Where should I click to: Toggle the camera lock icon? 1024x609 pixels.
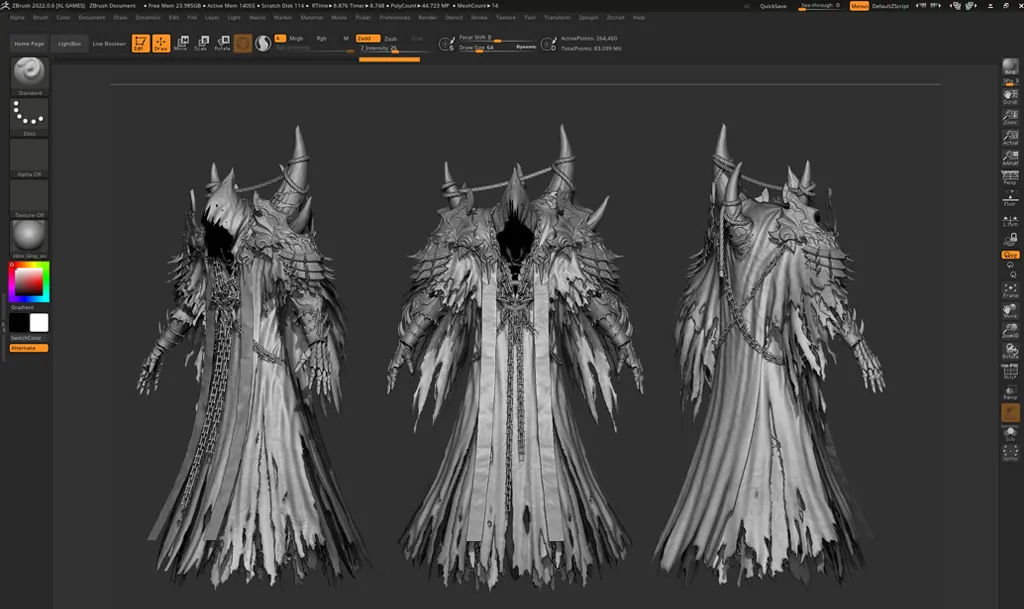tap(1010, 239)
